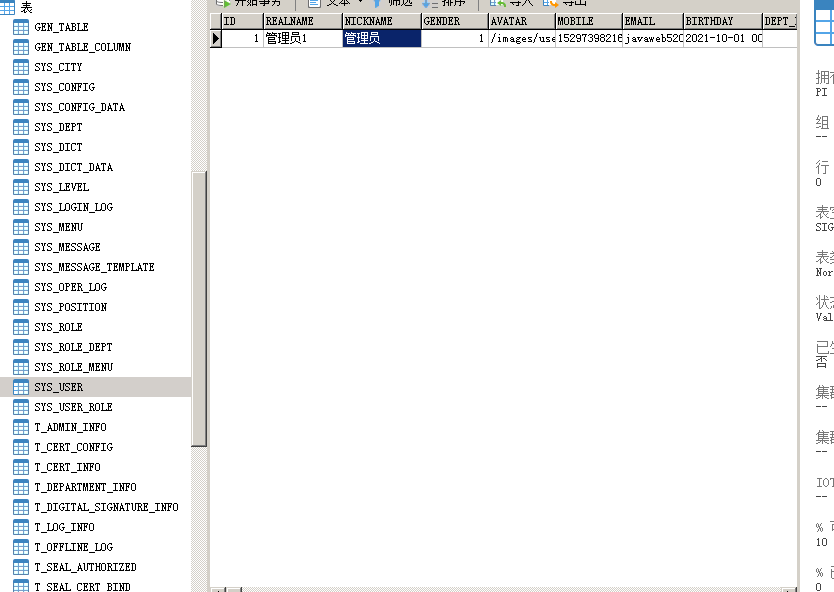Click the table icon next to T_SEAL_AUTHORIZED
Image resolution: width=834 pixels, height=592 pixels.
(x=21, y=567)
